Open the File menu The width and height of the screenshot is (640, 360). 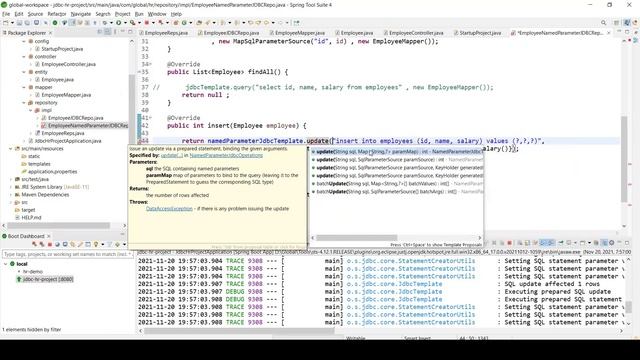click(6, 14)
